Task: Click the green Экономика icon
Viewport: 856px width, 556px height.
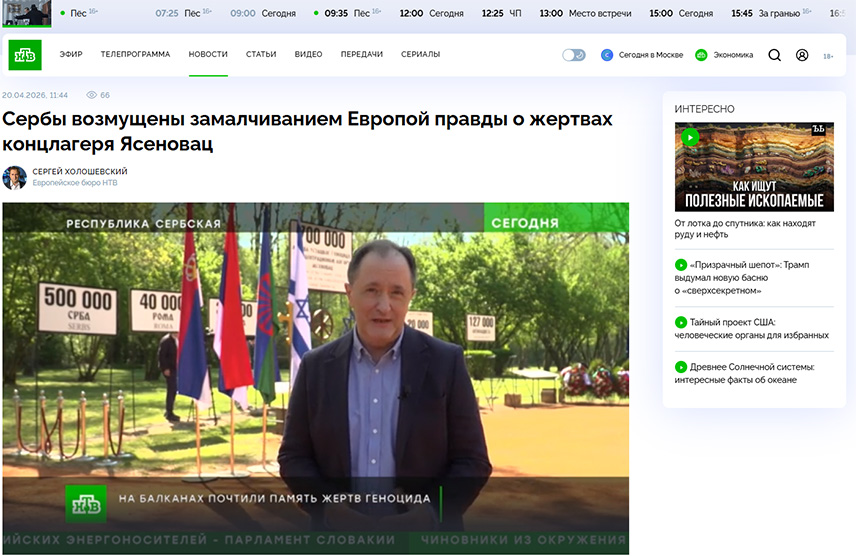Action: [701, 55]
